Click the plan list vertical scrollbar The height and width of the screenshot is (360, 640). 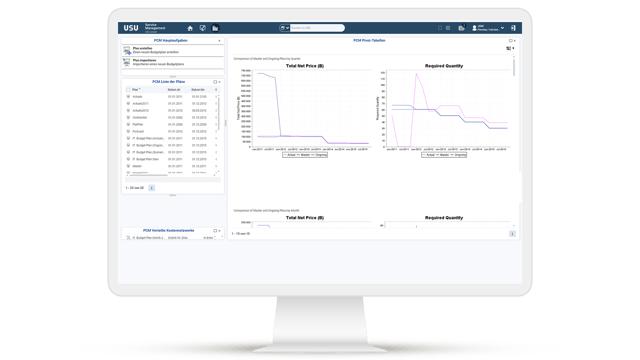pos(219,114)
